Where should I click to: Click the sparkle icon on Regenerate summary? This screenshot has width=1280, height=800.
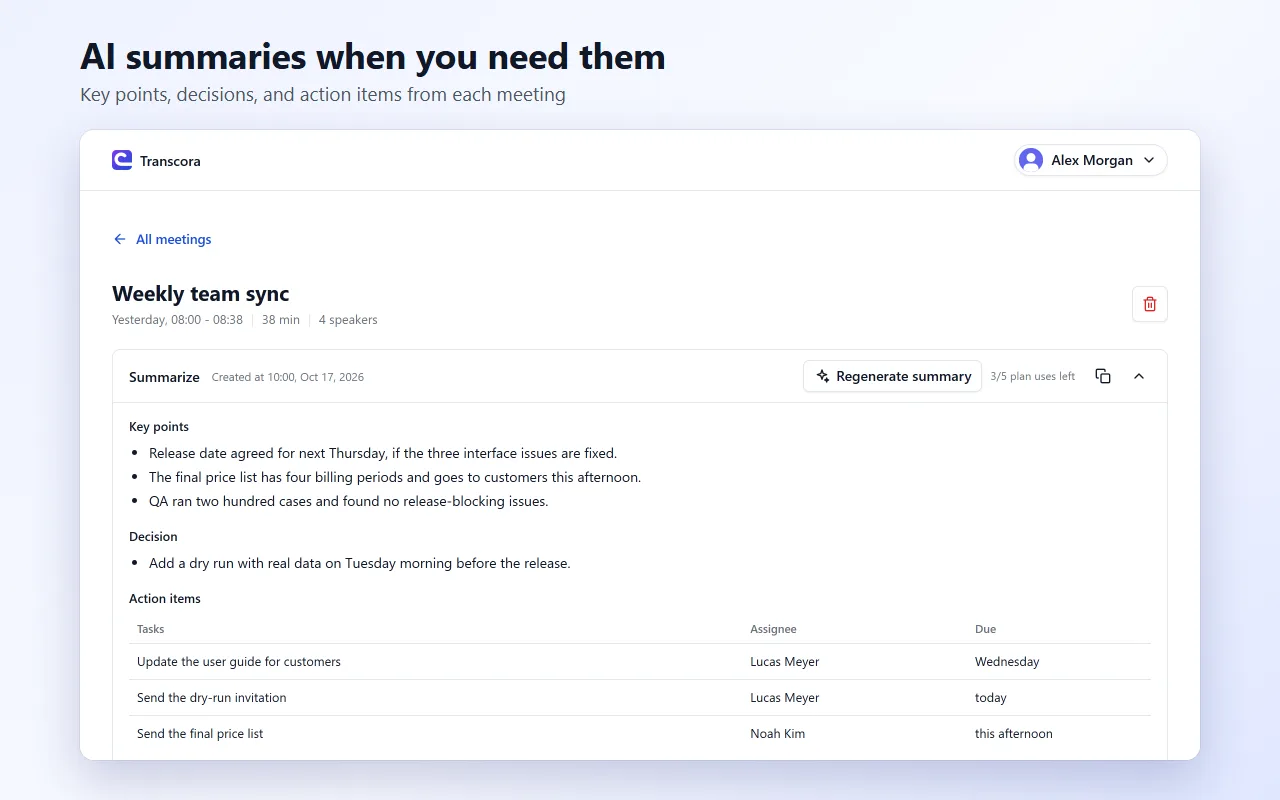tap(823, 376)
